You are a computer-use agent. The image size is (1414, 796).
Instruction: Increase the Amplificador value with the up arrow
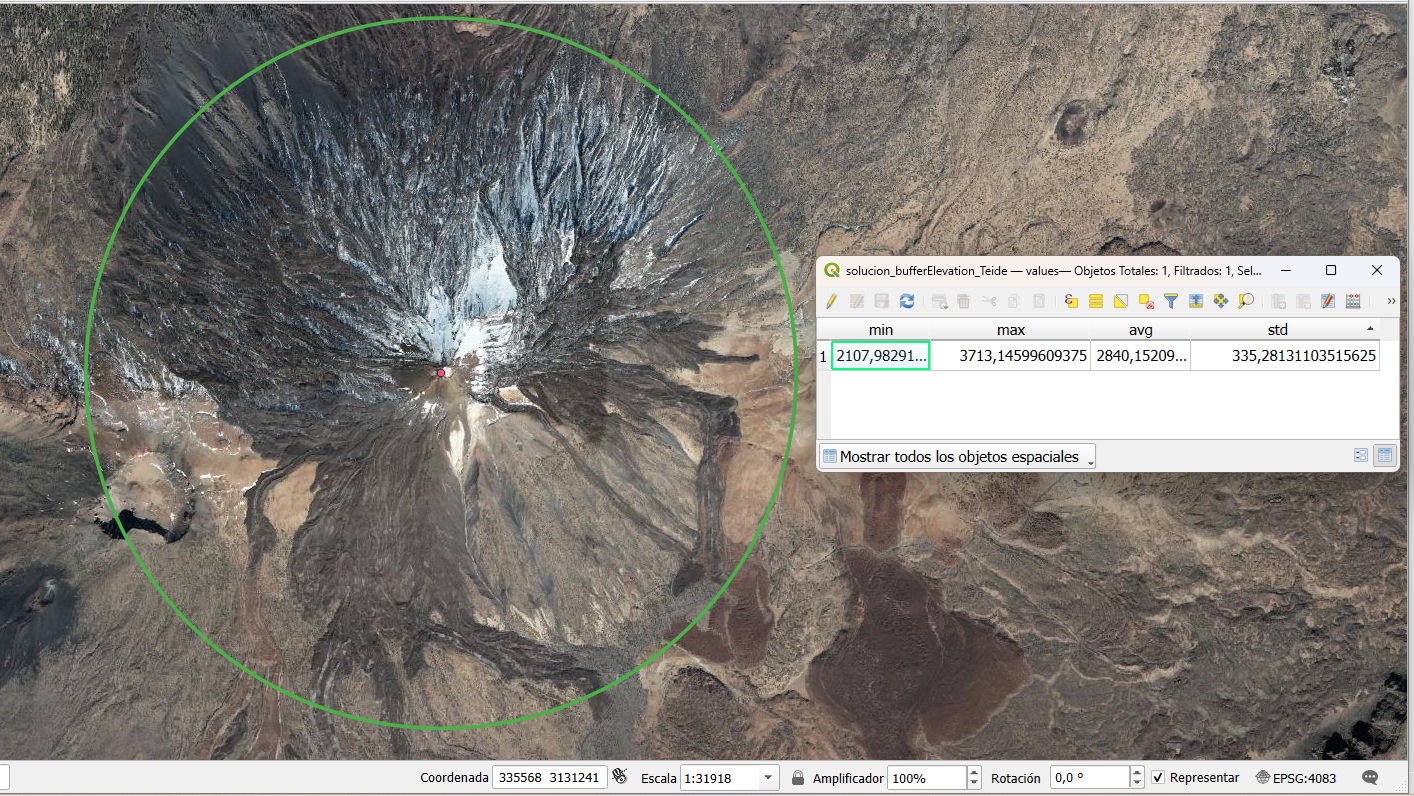point(974,772)
